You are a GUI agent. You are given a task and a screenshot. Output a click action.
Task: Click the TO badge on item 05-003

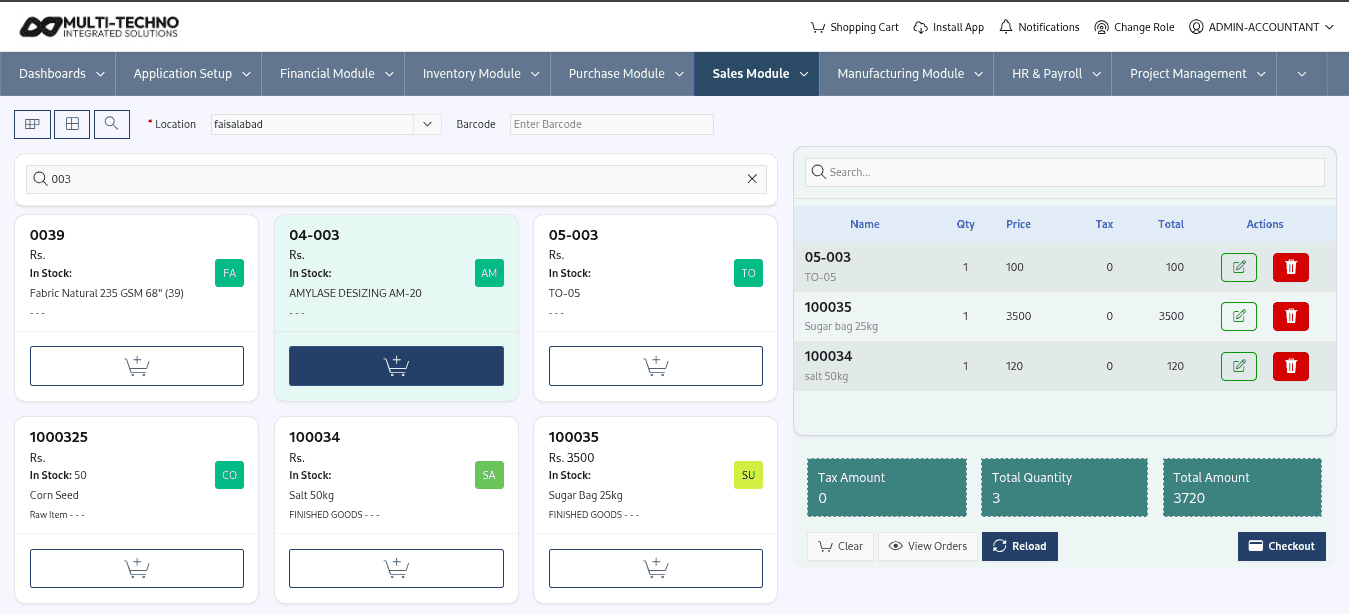click(x=748, y=273)
